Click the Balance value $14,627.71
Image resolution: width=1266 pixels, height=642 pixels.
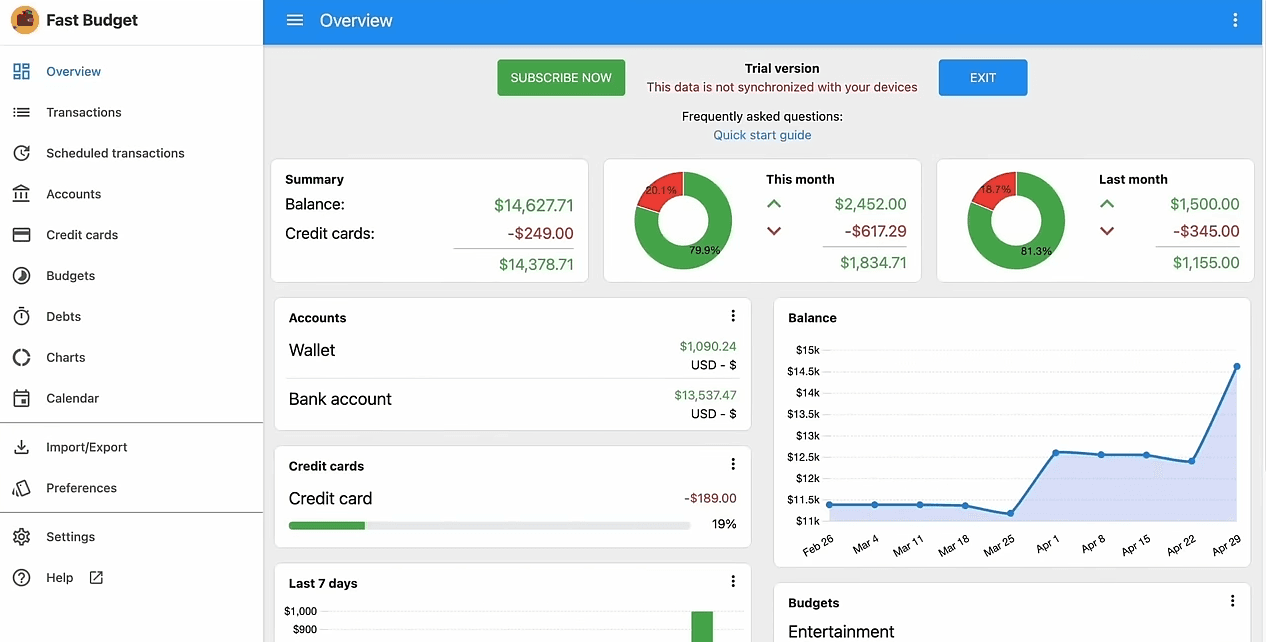(534, 205)
